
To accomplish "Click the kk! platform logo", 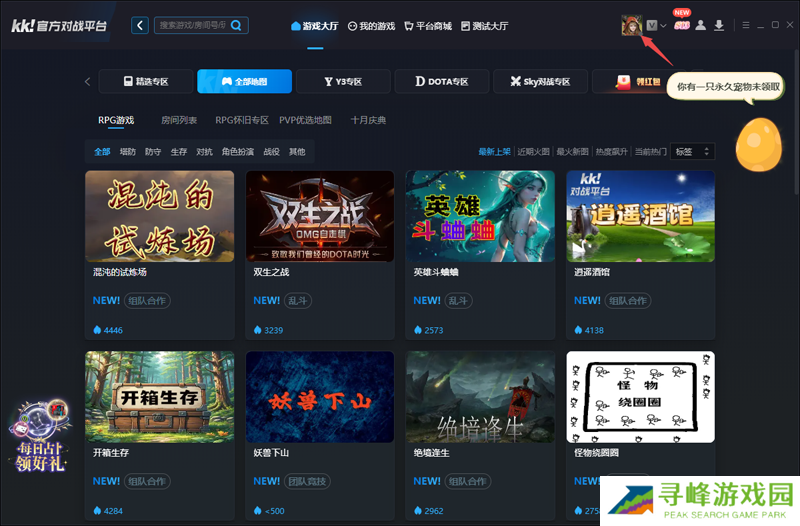I will pos(59,26).
